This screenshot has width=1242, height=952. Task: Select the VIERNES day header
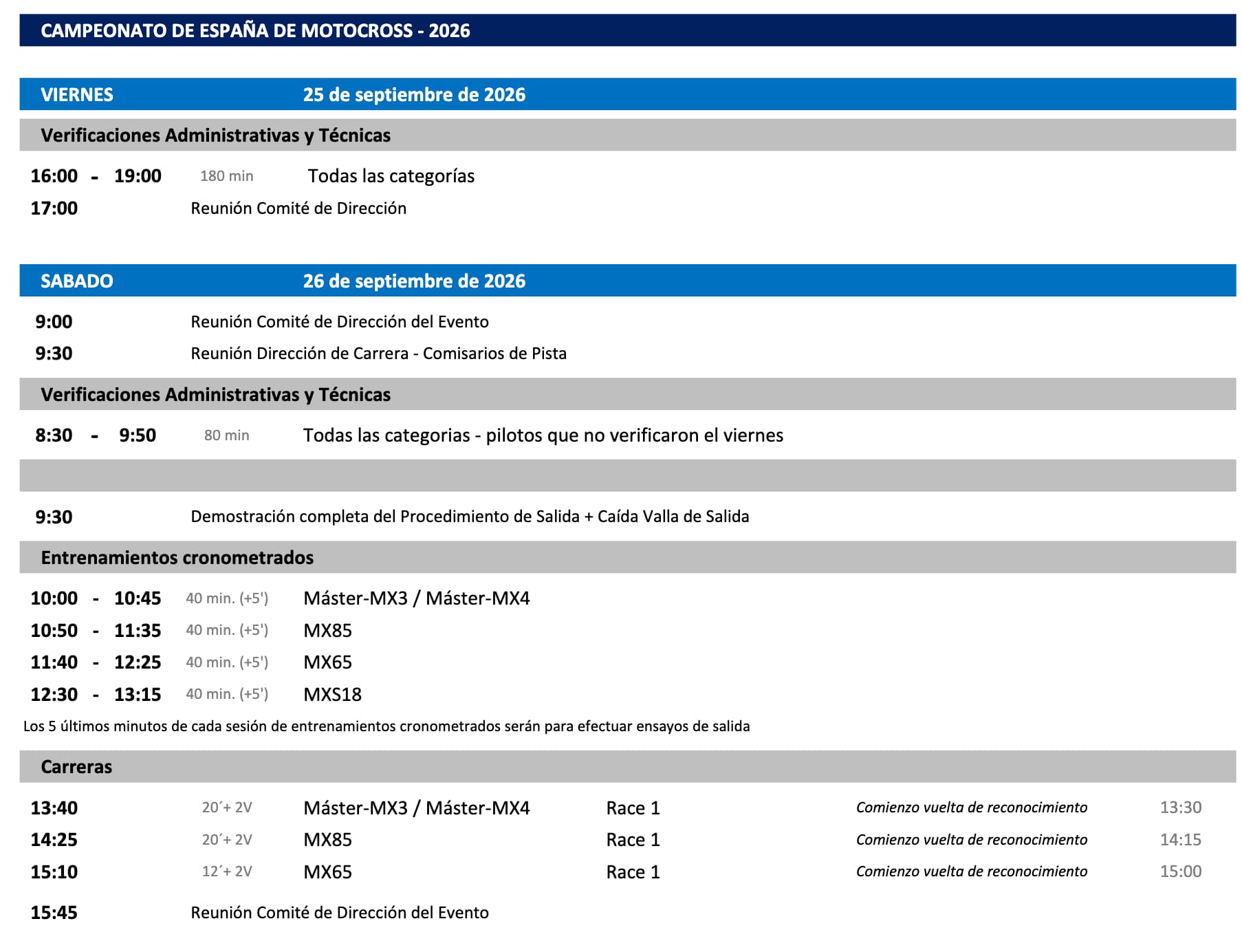pyautogui.click(x=77, y=95)
